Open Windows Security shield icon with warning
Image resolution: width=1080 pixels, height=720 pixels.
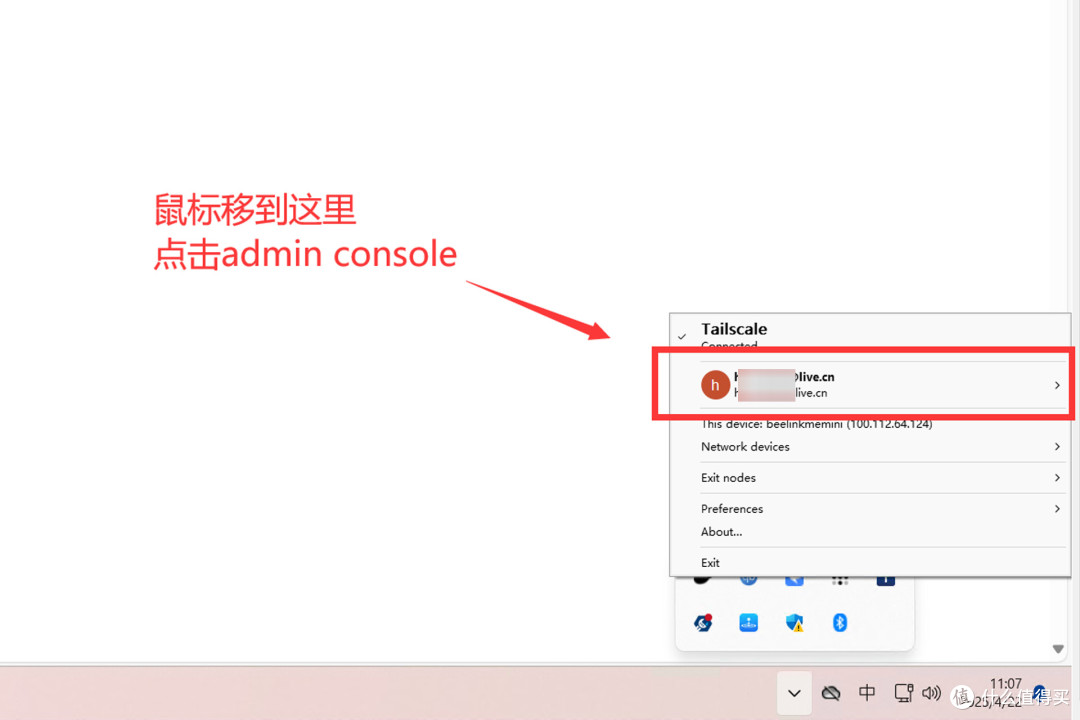[x=794, y=623]
